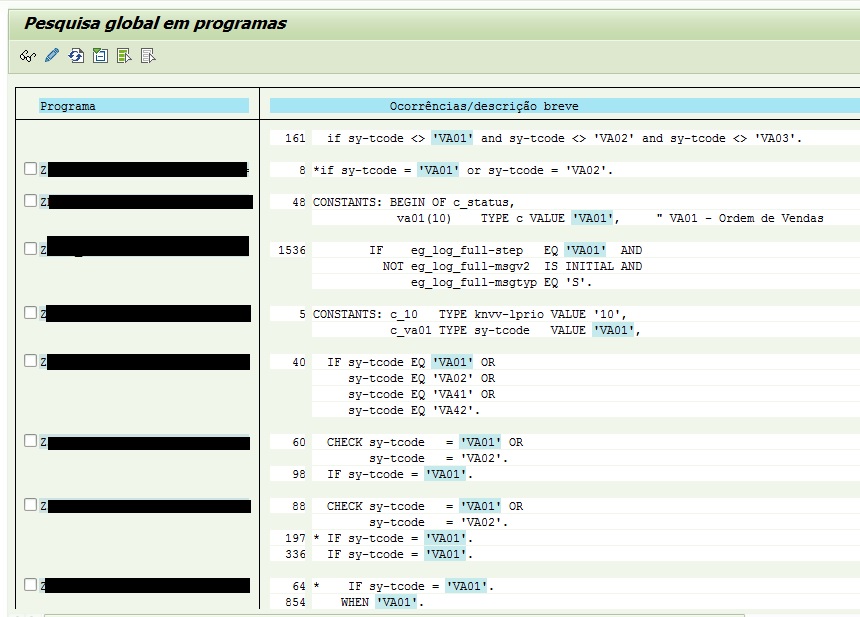Click line number 336
Viewport: 860px width, 617px height.
point(295,554)
